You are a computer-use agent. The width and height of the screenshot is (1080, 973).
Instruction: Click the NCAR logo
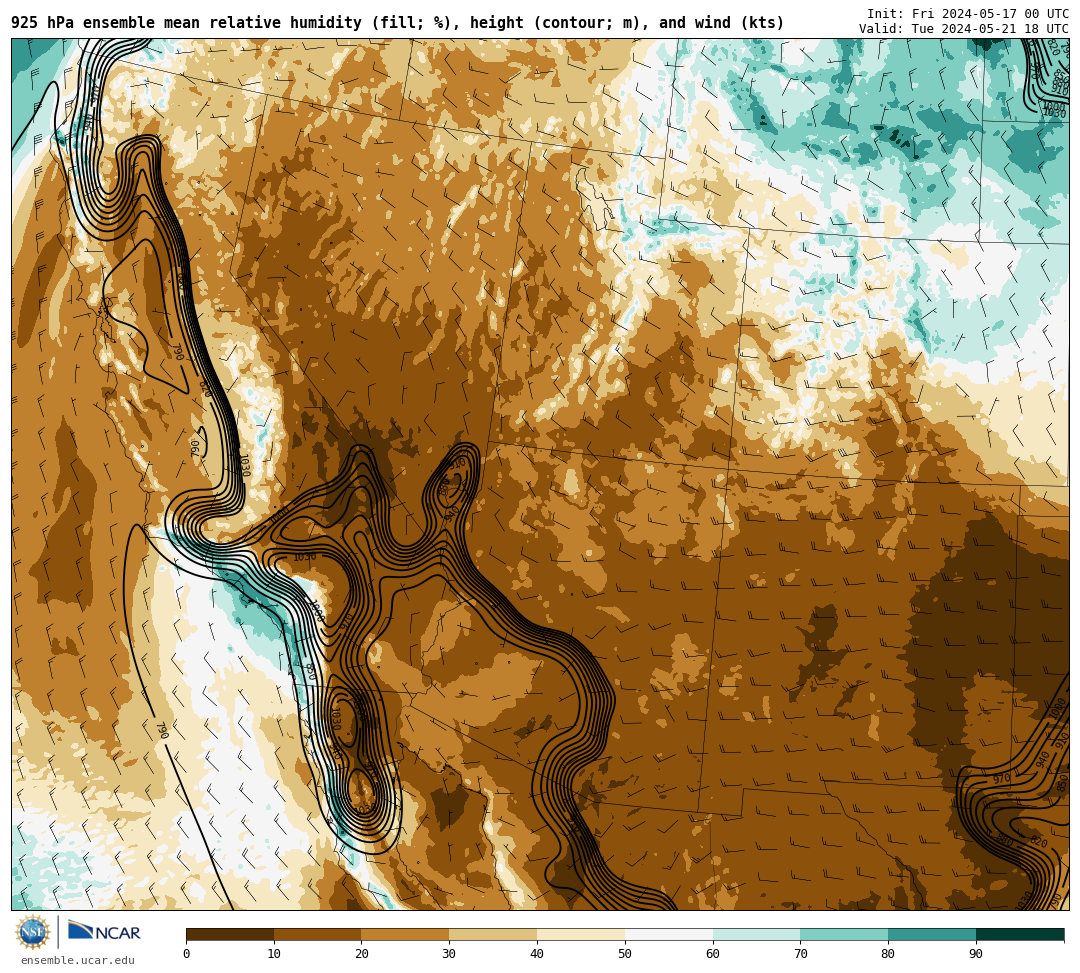[x=105, y=931]
